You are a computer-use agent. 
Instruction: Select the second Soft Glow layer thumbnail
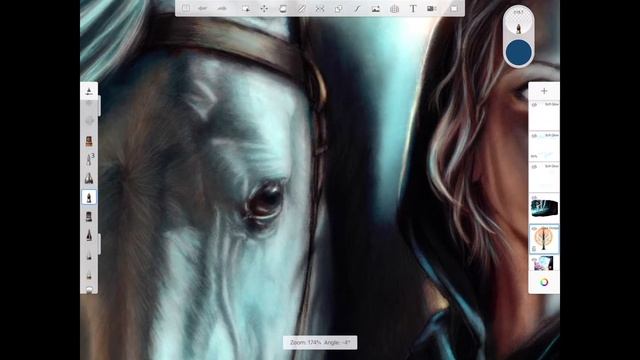[544, 147]
